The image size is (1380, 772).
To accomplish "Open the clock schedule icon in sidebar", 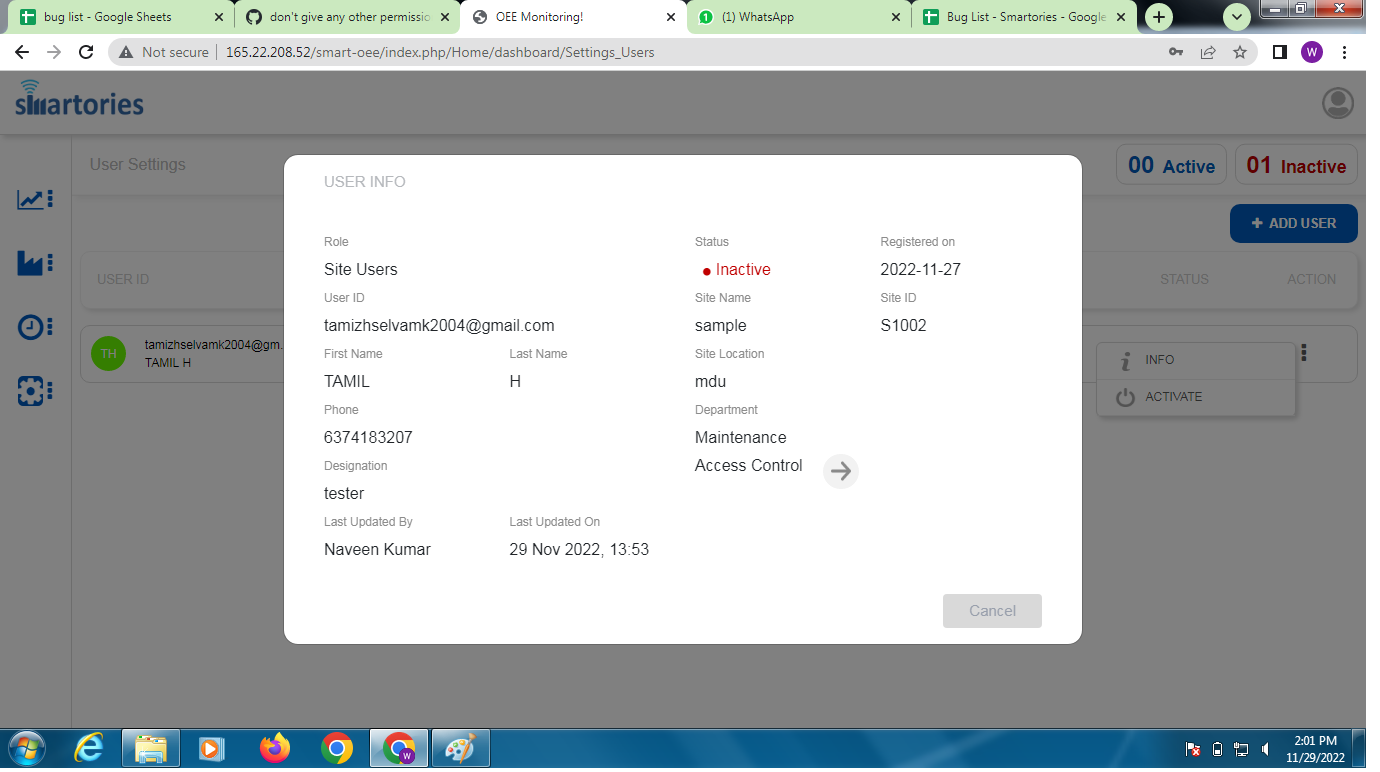I will pos(33,327).
